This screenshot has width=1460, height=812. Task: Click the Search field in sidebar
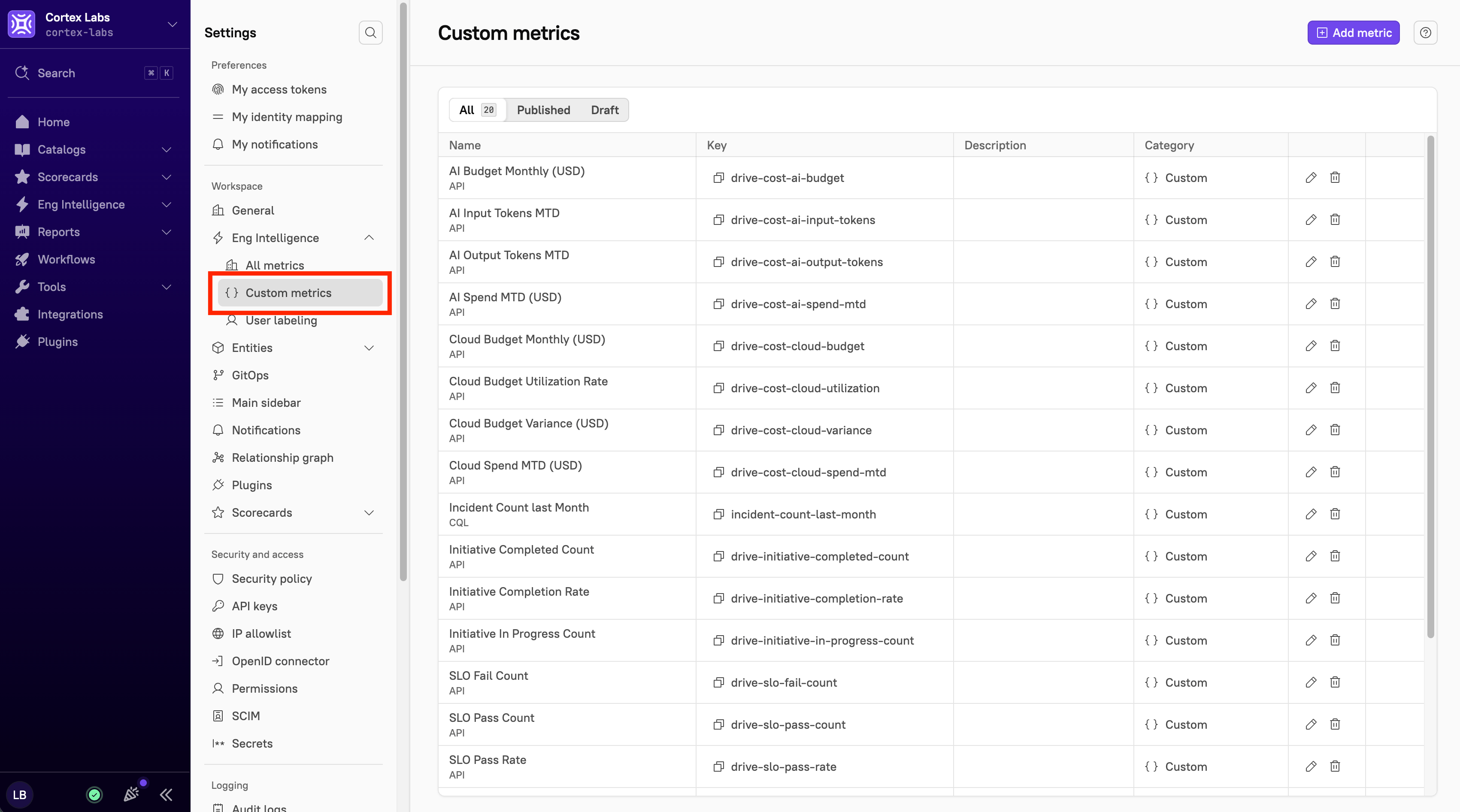click(x=94, y=73)
